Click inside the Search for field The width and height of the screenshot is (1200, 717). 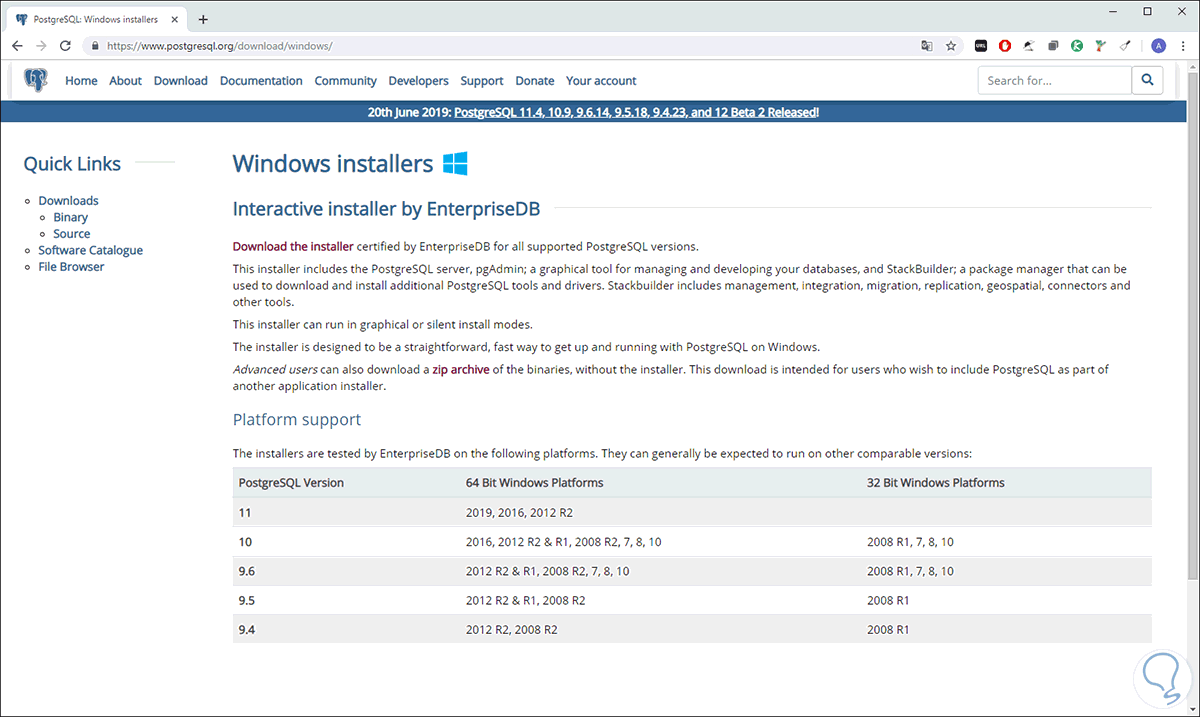(x=1054, y=80)
